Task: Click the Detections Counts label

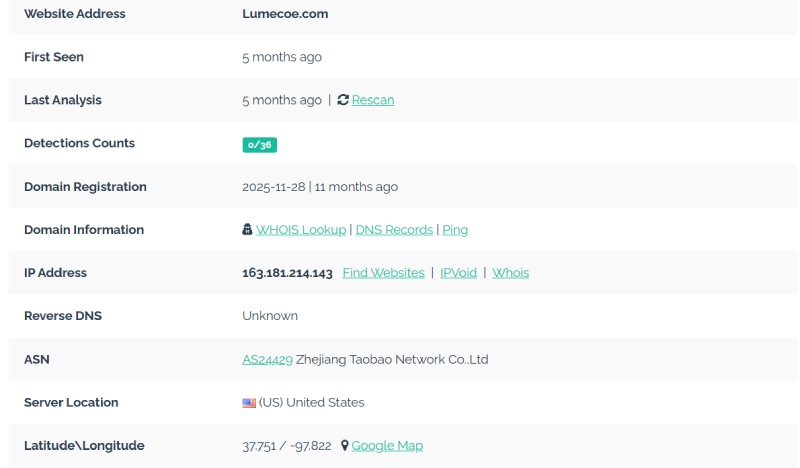Action: tap(80, 143)
